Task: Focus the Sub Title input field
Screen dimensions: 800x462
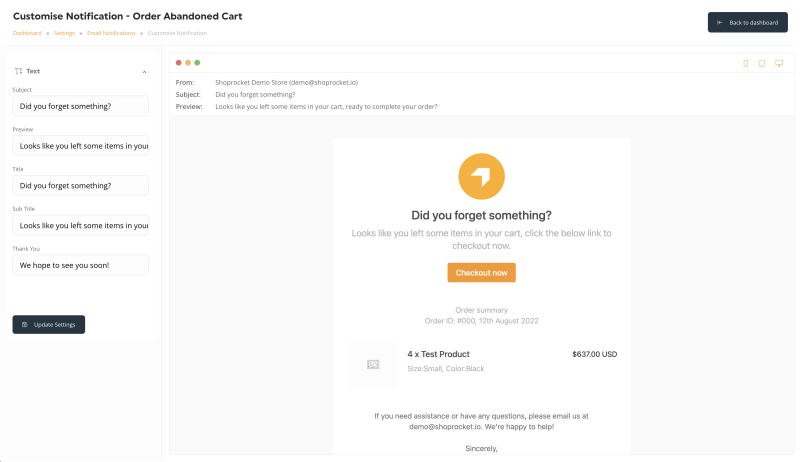Action: click(x=81, y=225)
